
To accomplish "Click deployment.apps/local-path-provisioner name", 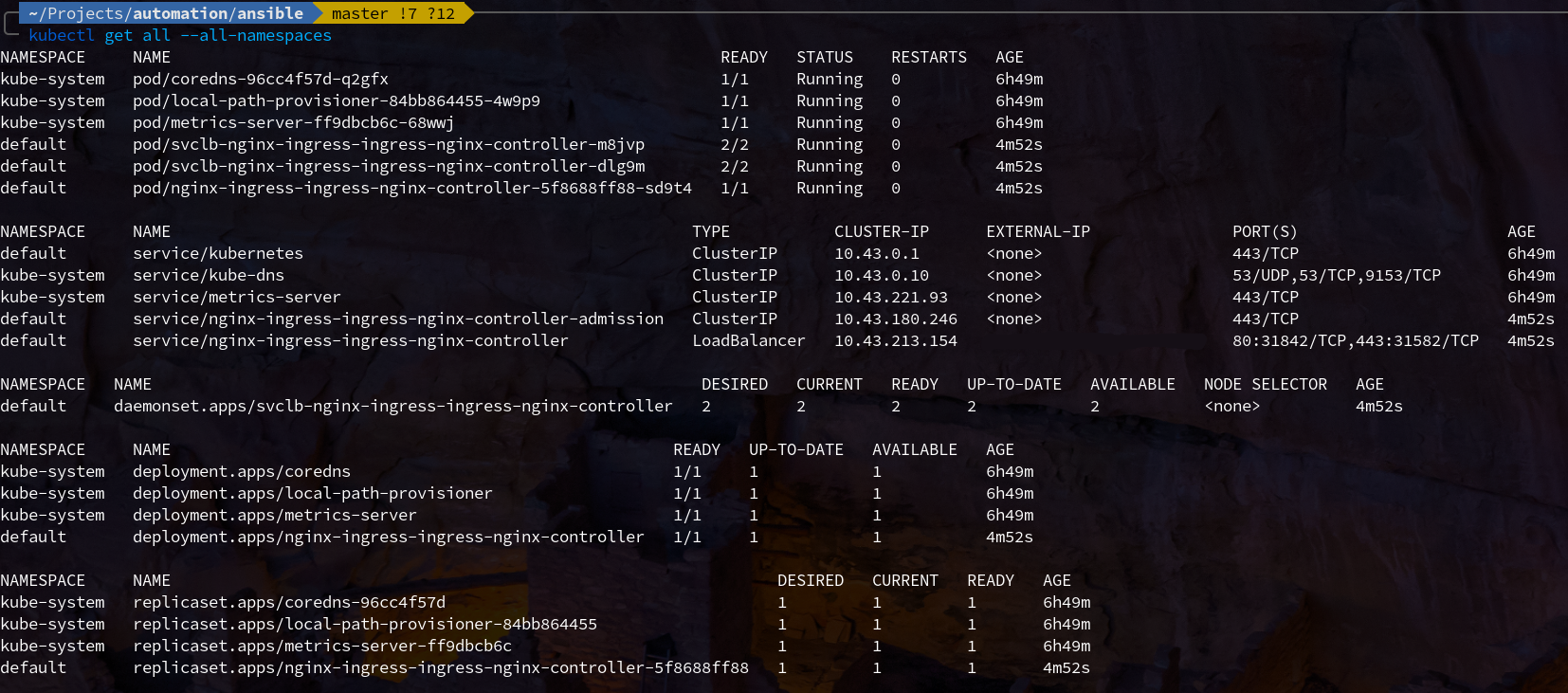I will 313,493.
